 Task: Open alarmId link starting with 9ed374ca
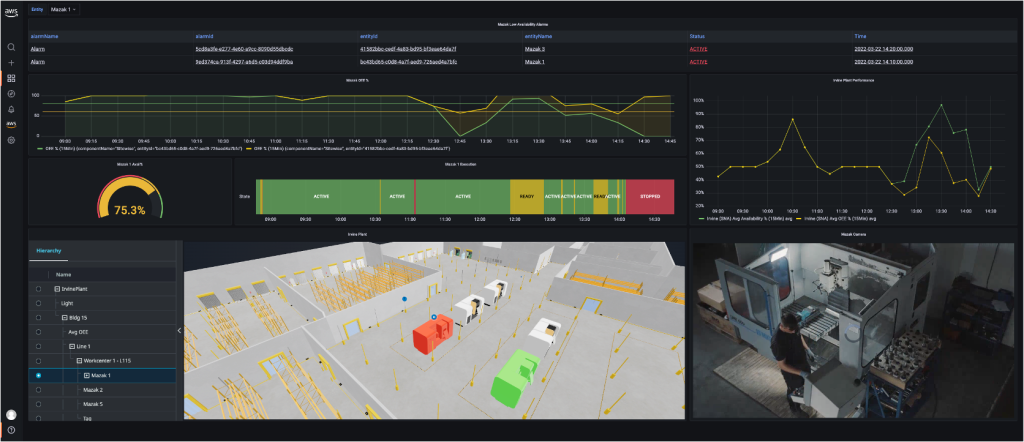244,61
